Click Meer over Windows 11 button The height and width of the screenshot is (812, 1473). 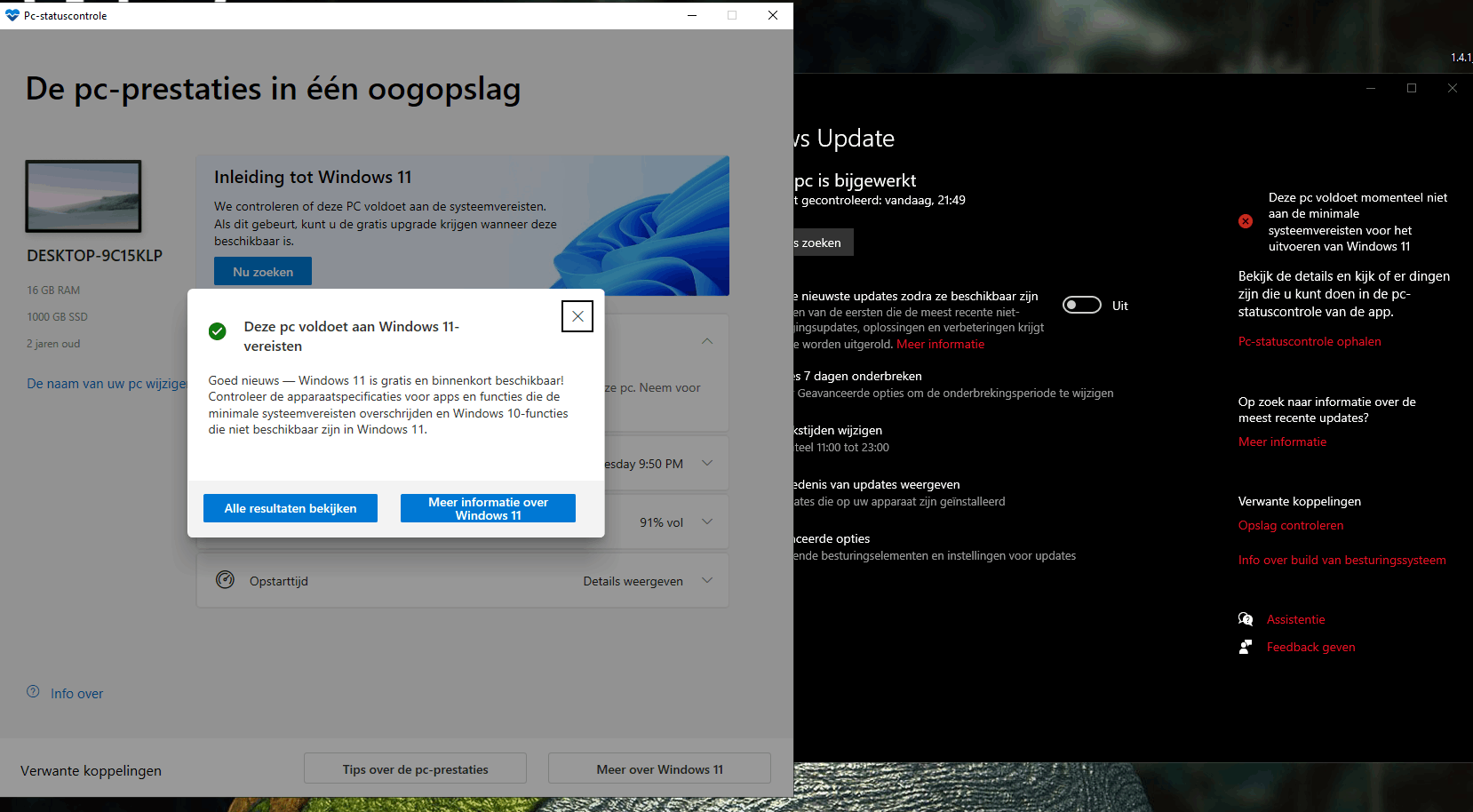click(x=659, y=769)
